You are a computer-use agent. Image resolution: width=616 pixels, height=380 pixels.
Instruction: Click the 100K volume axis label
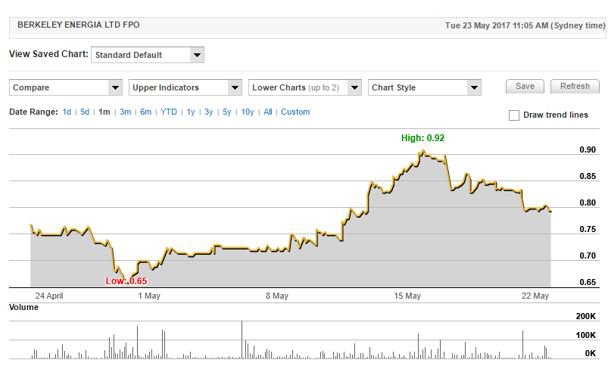pyautogui.click(x=586, y=335)
